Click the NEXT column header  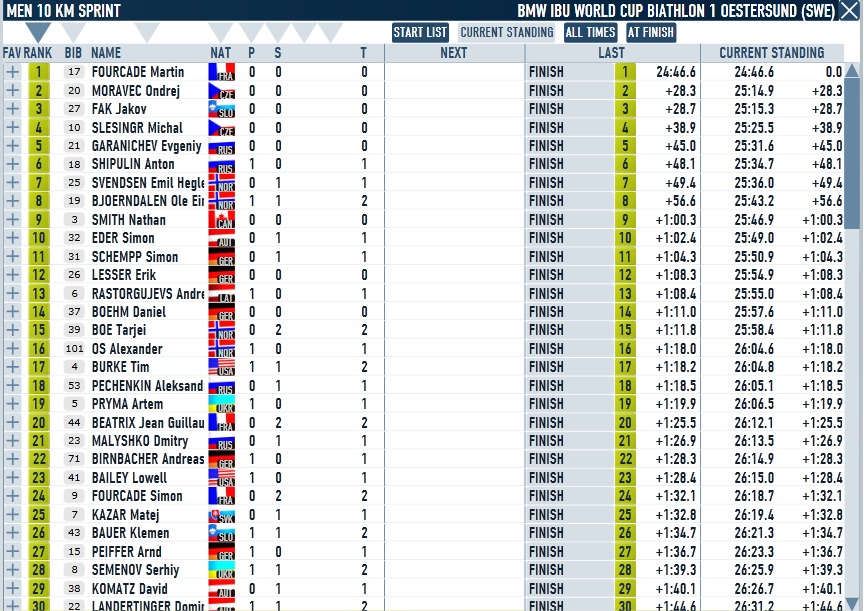(453, 53)
